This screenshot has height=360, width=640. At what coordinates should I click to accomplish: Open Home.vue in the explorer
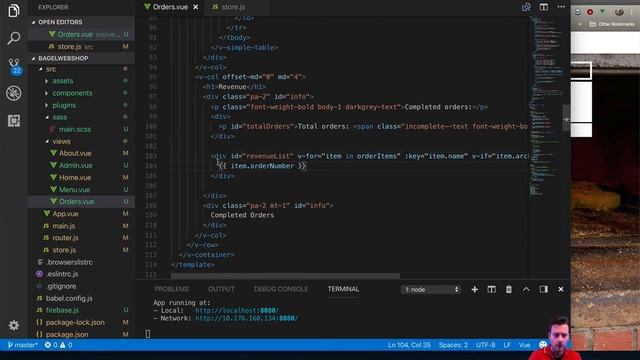75,178
